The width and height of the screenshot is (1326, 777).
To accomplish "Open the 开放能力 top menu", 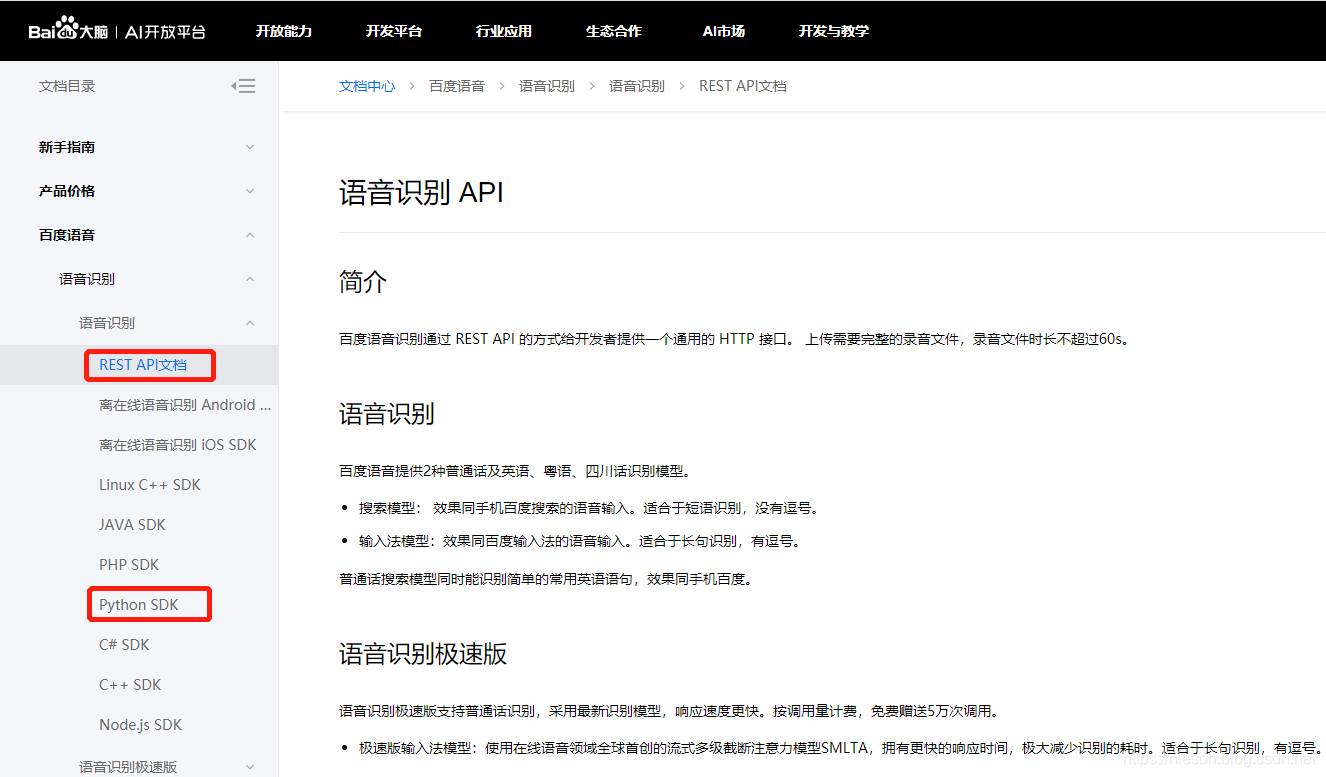I will [x=284, y=31].
